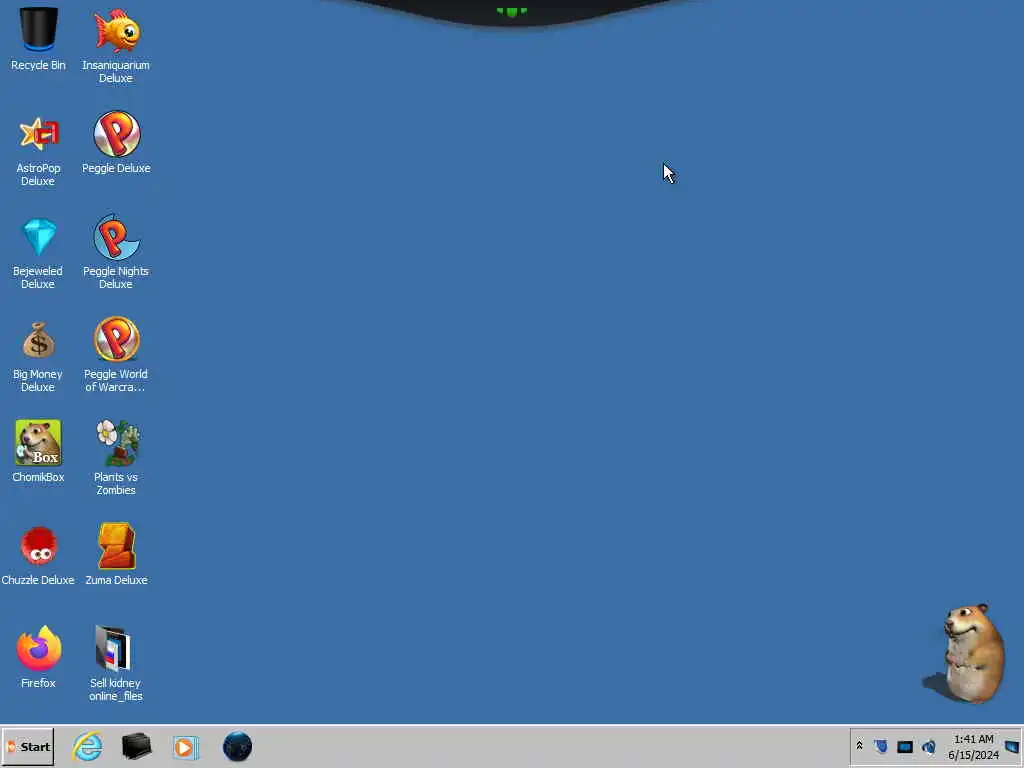Screen dimensions: 1024x768
Task: Open the Start menu button
Action: (x=28, y=746)
